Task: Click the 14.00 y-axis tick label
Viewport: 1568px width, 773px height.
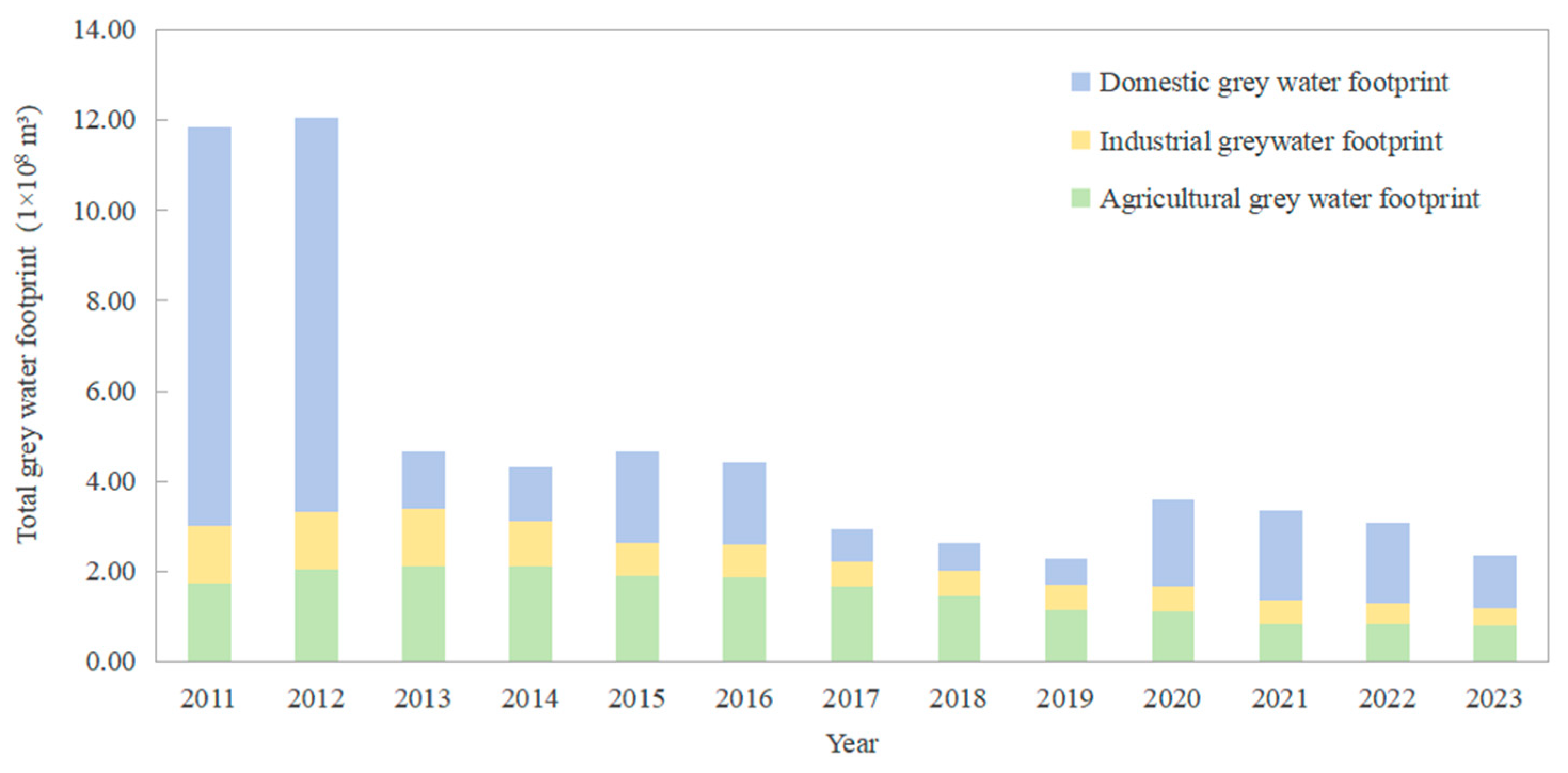Action: tap(104, 30)
